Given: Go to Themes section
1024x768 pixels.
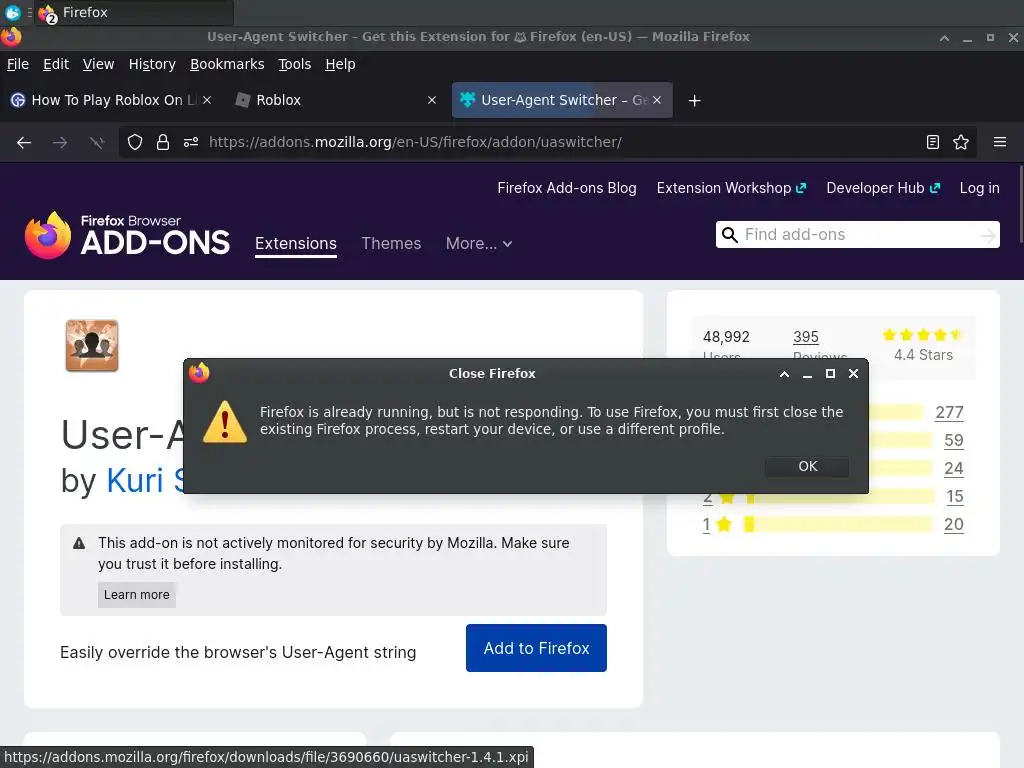Looking at the screenshot, I should pos(391,244).
